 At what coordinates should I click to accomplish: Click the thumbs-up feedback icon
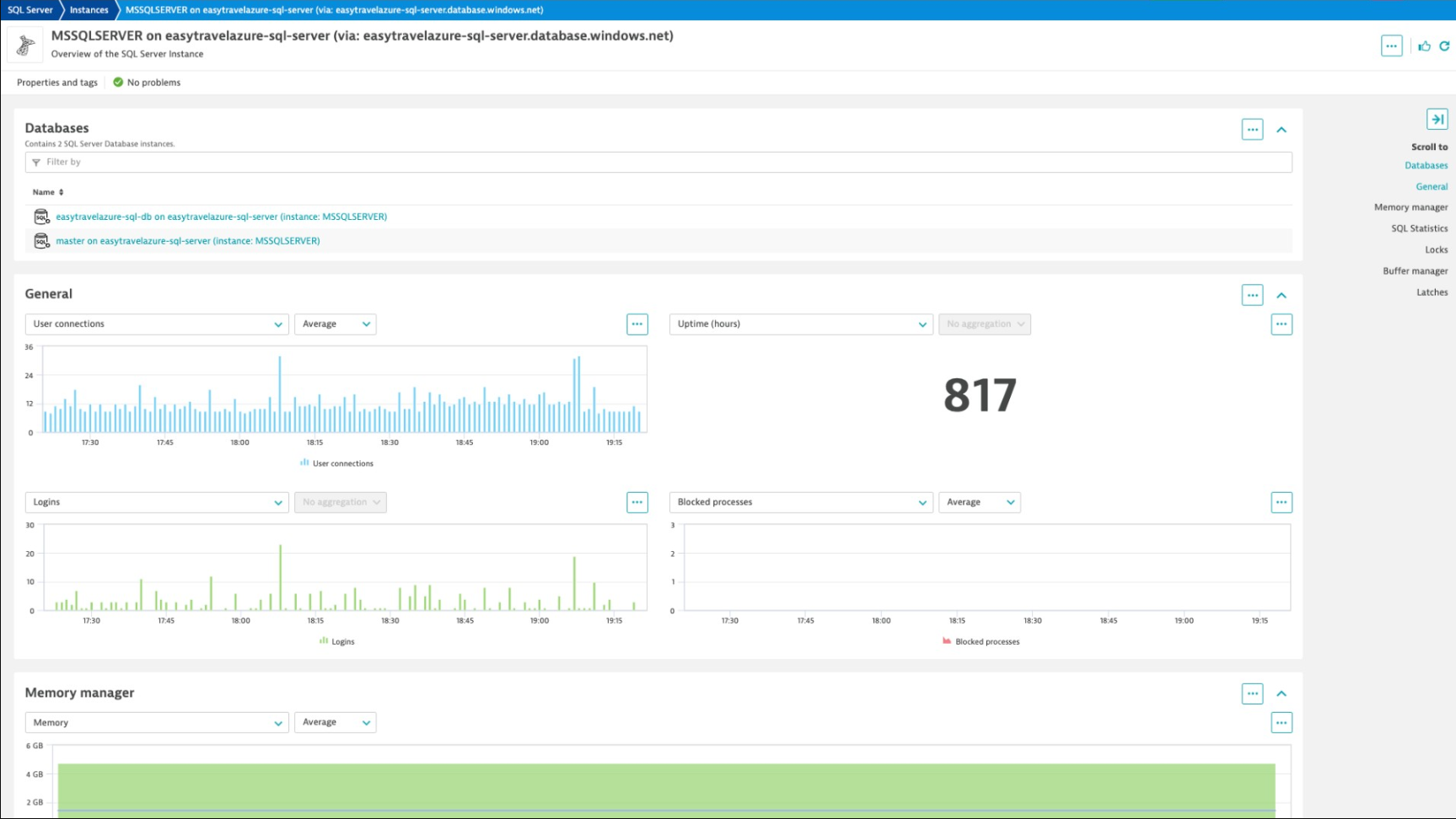pyautogui.click(x=1424, y=46)
